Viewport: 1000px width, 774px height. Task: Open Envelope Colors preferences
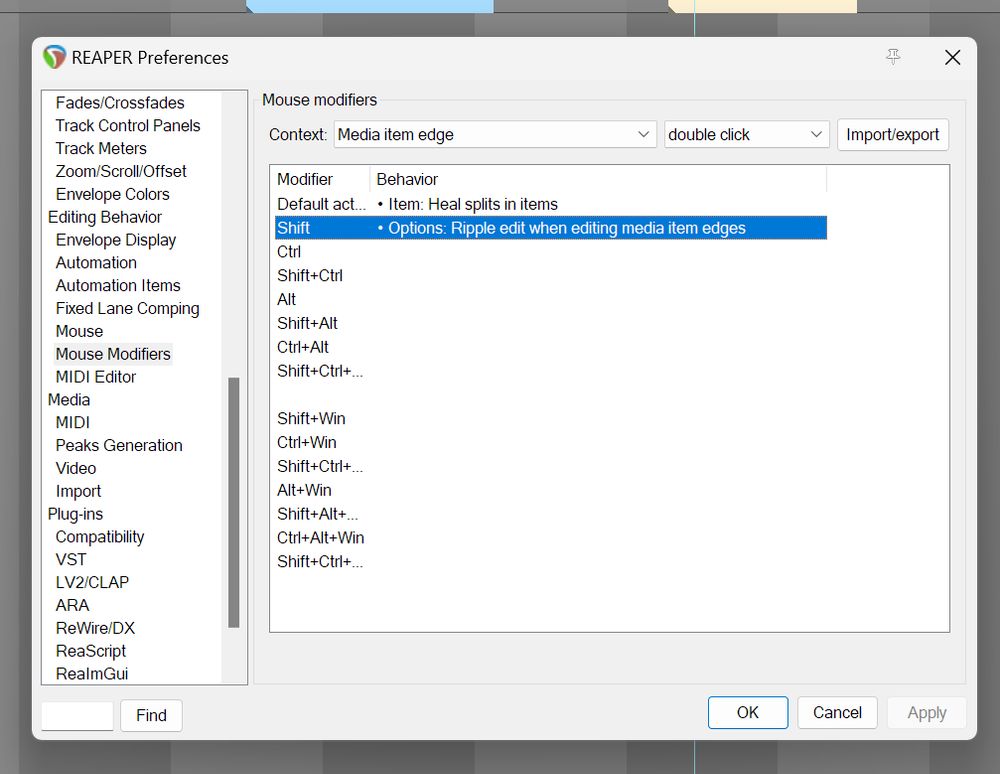coord(112,194)
